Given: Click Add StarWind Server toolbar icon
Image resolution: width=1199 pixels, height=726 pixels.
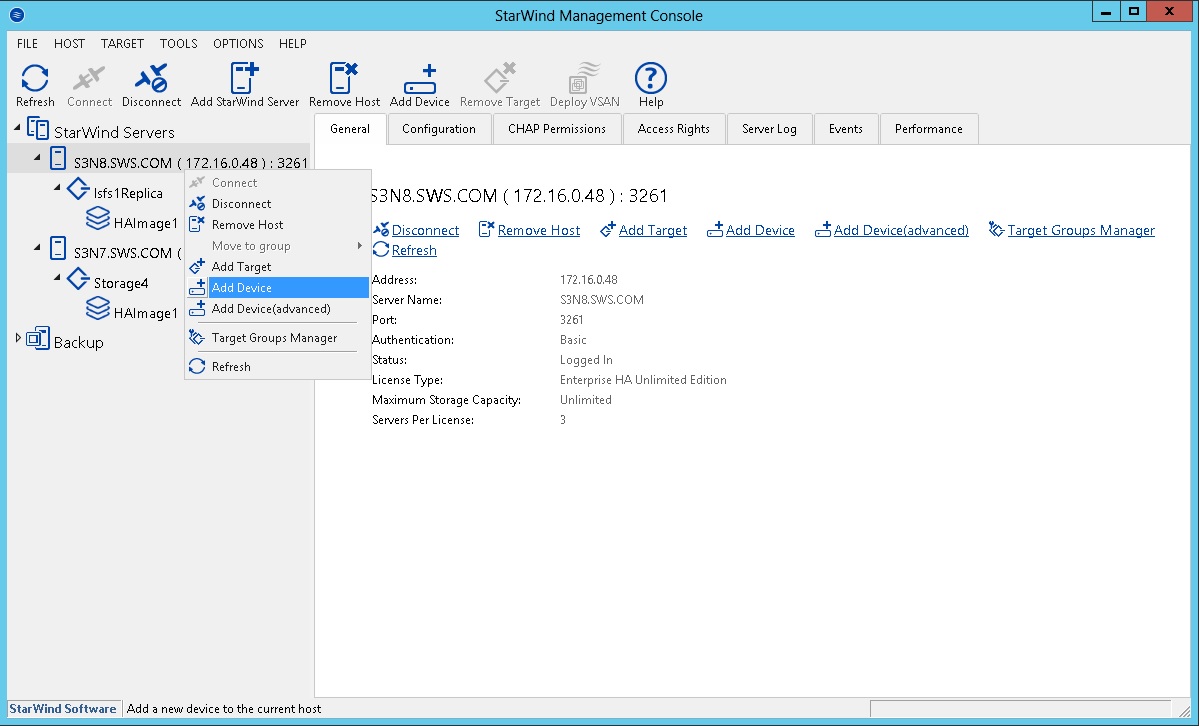Looking at the screenshot, I should click(245, 78).
